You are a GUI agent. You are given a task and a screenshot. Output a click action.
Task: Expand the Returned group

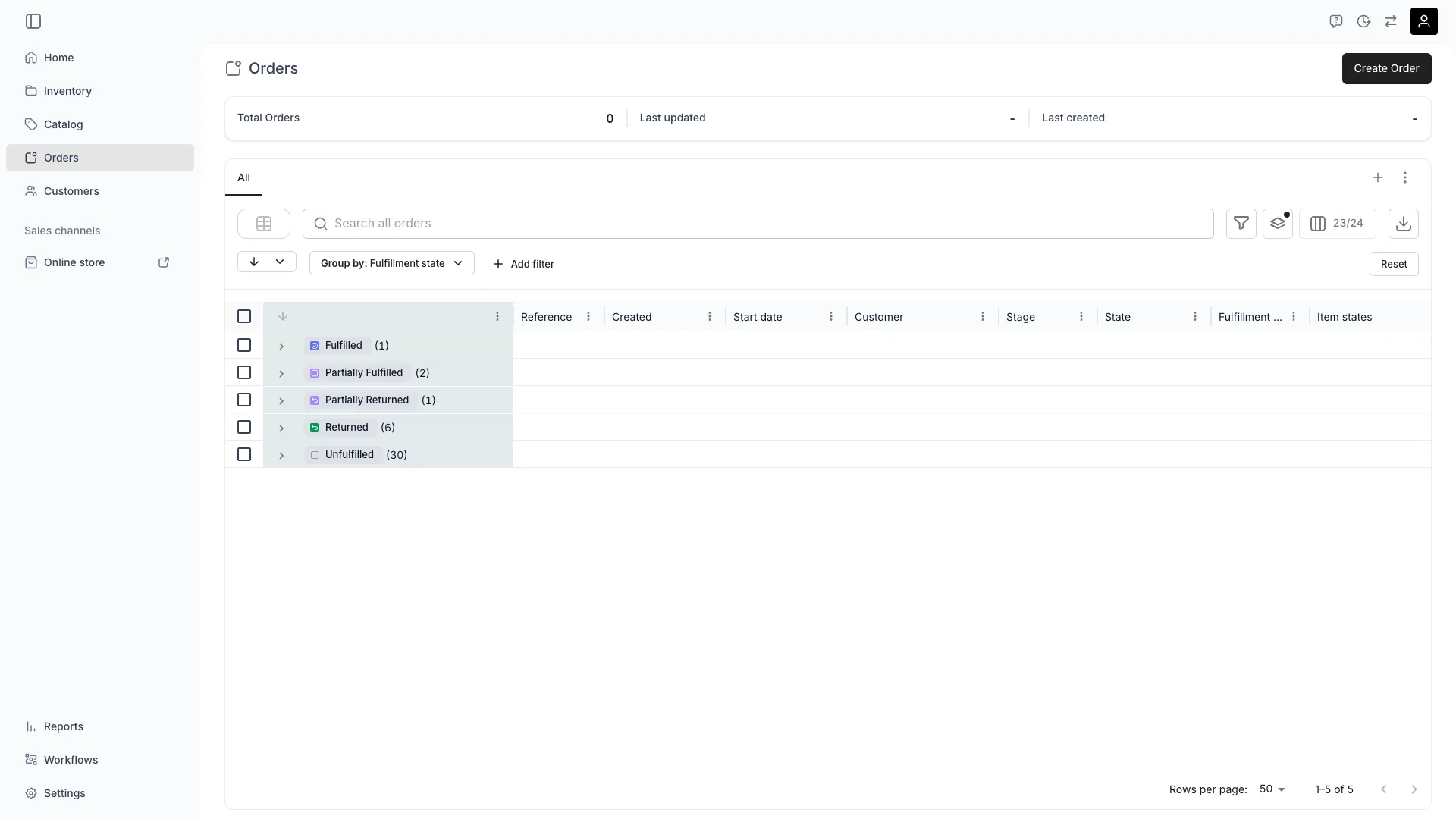click(x=281, y=428)
